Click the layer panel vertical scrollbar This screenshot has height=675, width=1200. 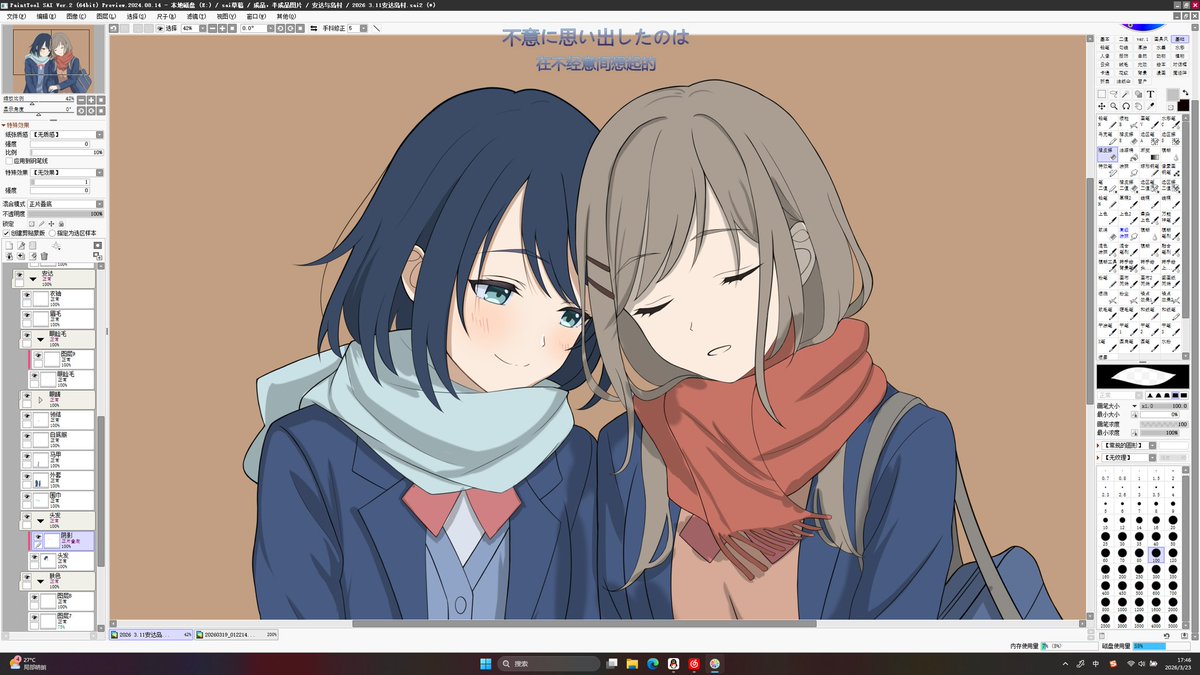click(x=100, y=491)
